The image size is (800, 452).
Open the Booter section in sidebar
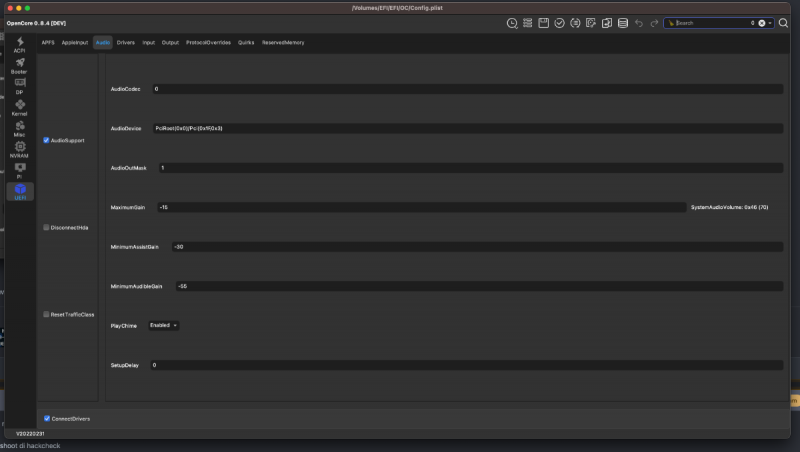[x=19, y=66]
